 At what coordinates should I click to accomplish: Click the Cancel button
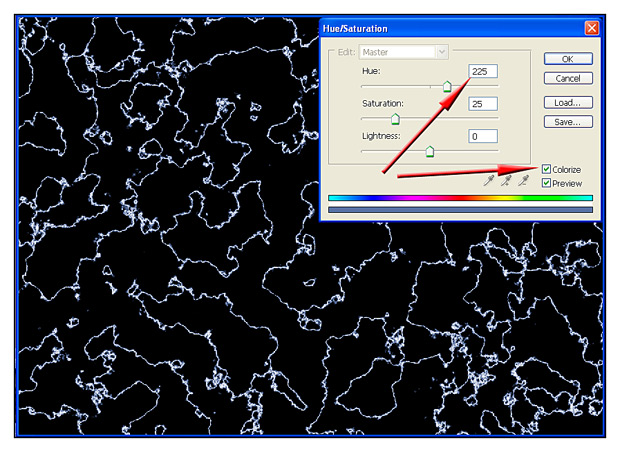568,78
